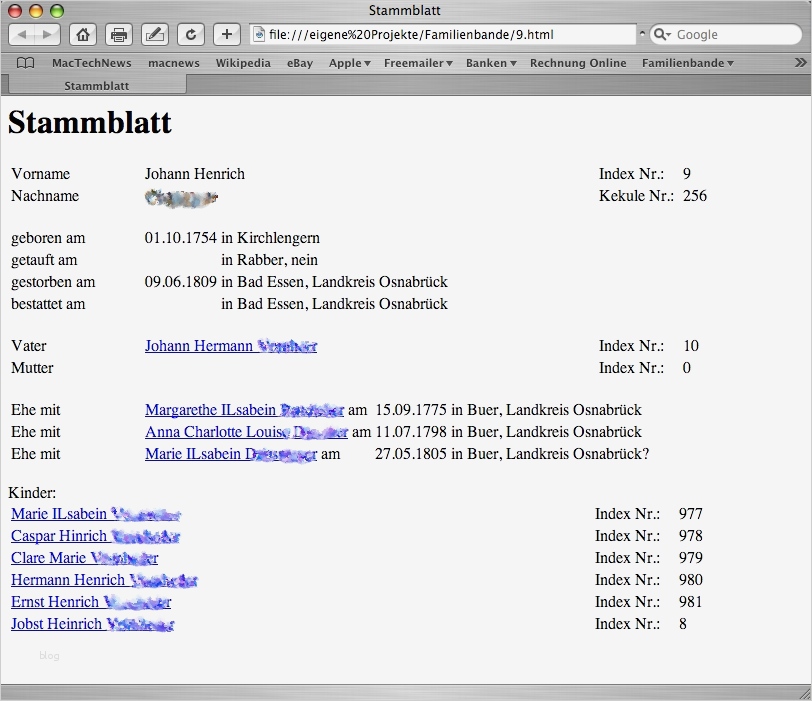Screen dimensions: 812x701
Task: Click baptism text in Rabber, nein
Action: [x=269, y=260]
